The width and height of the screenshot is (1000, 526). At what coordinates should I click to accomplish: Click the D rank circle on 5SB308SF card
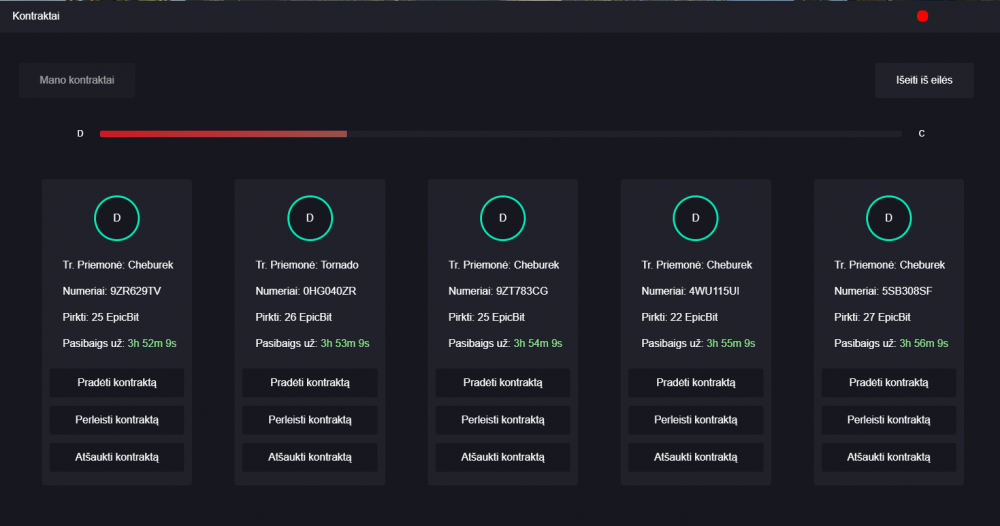(x=889, y=218)
